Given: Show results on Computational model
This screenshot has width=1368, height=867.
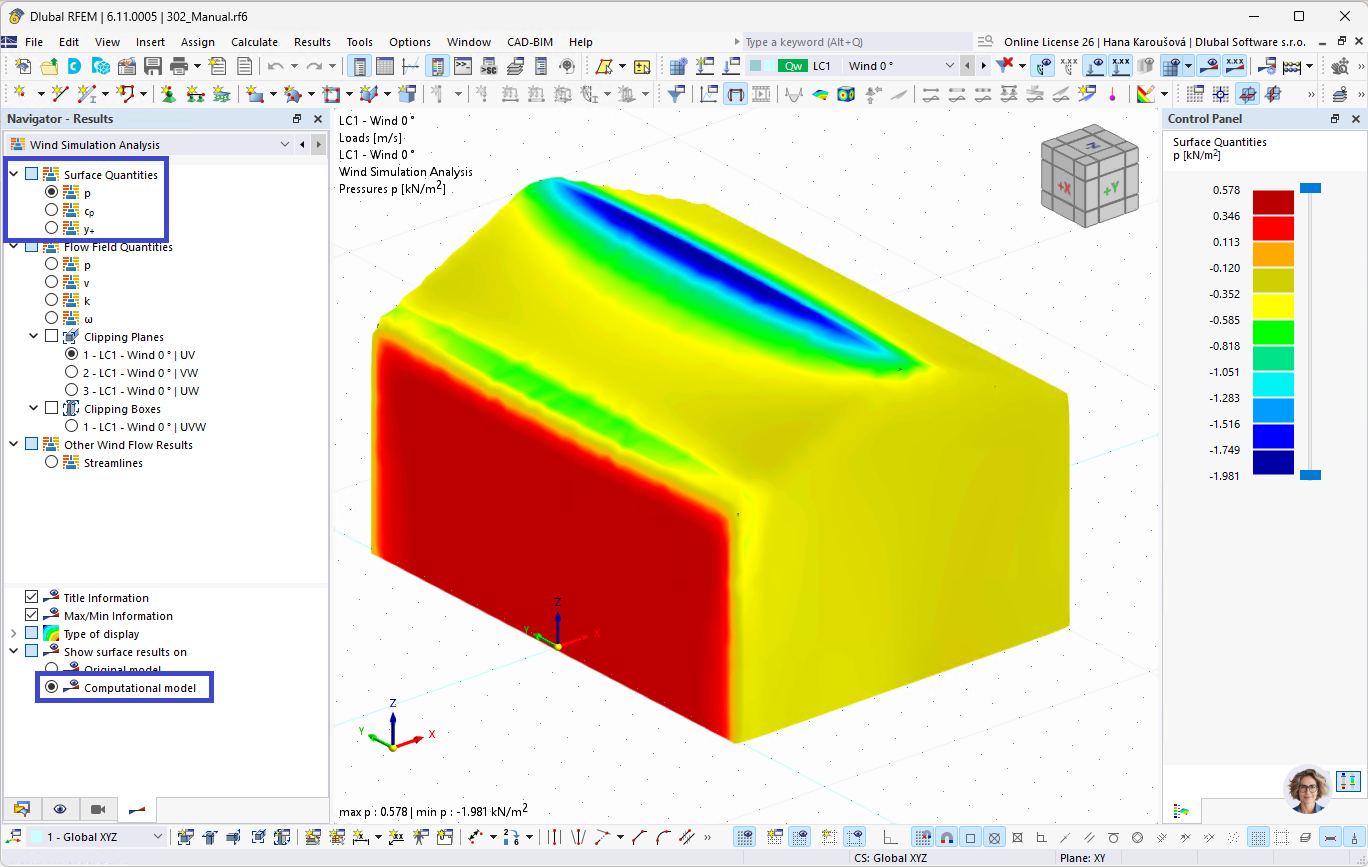Looking at the screenshot, I should point(50,686).
